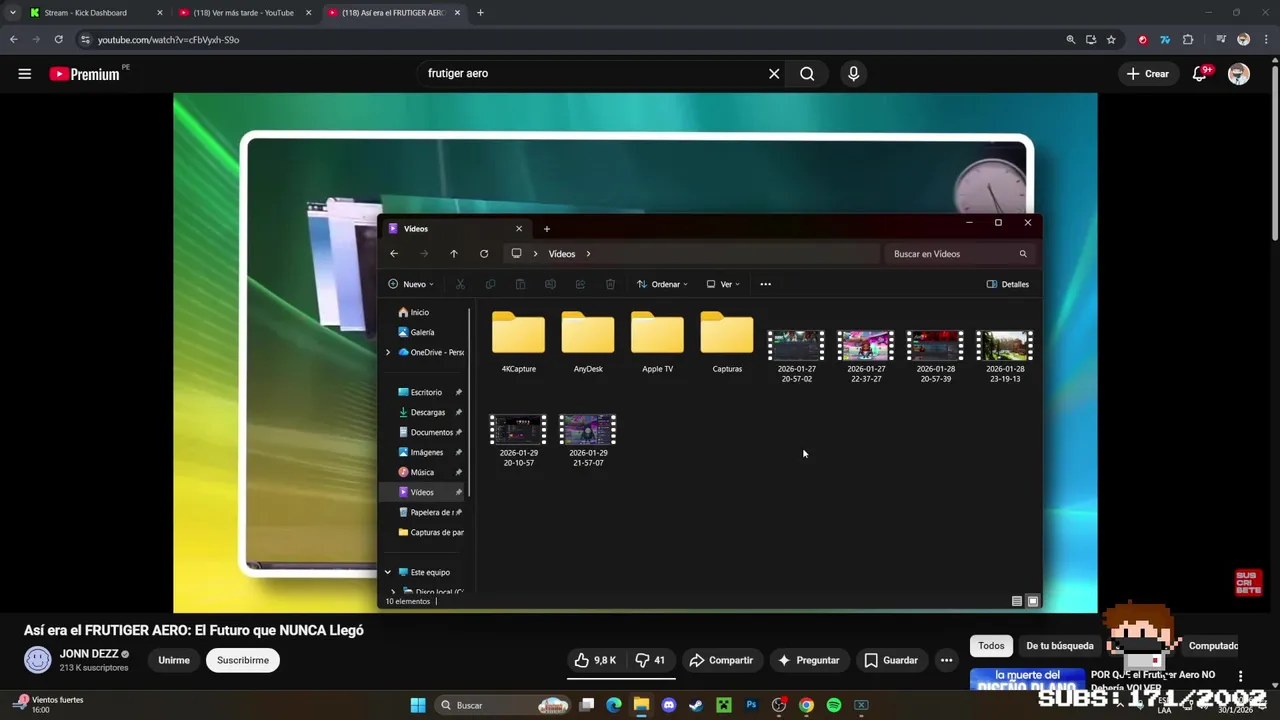Viewport: 1280px width, 720px height.
Task: Go up one folder in File Explorer
Action: pyautogui.click(x=454, y=254)
